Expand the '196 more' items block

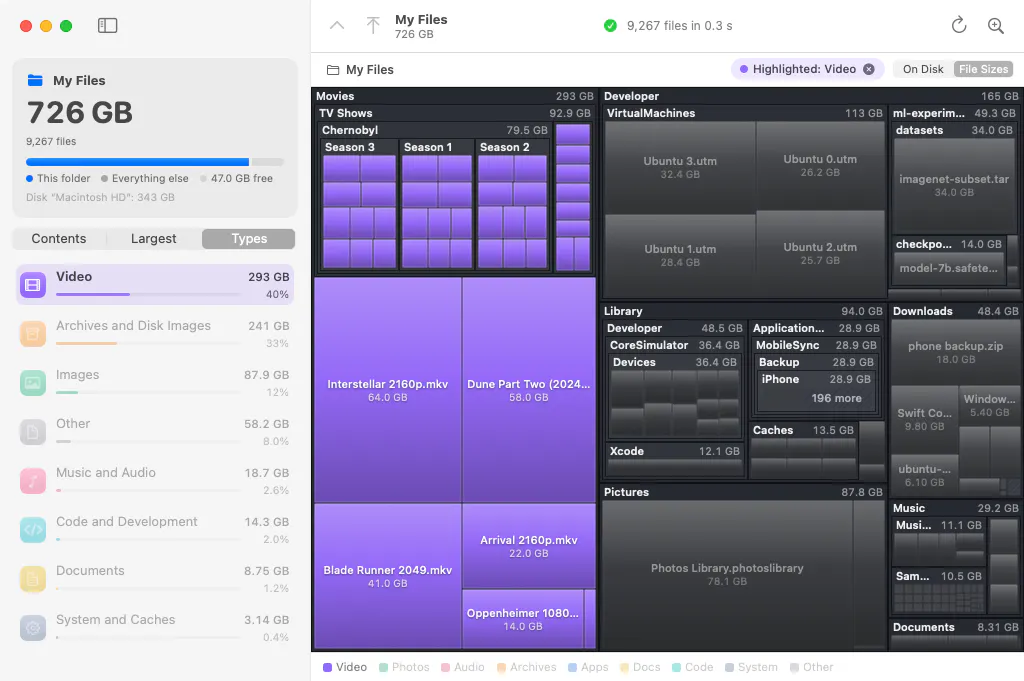click(836, 398)
